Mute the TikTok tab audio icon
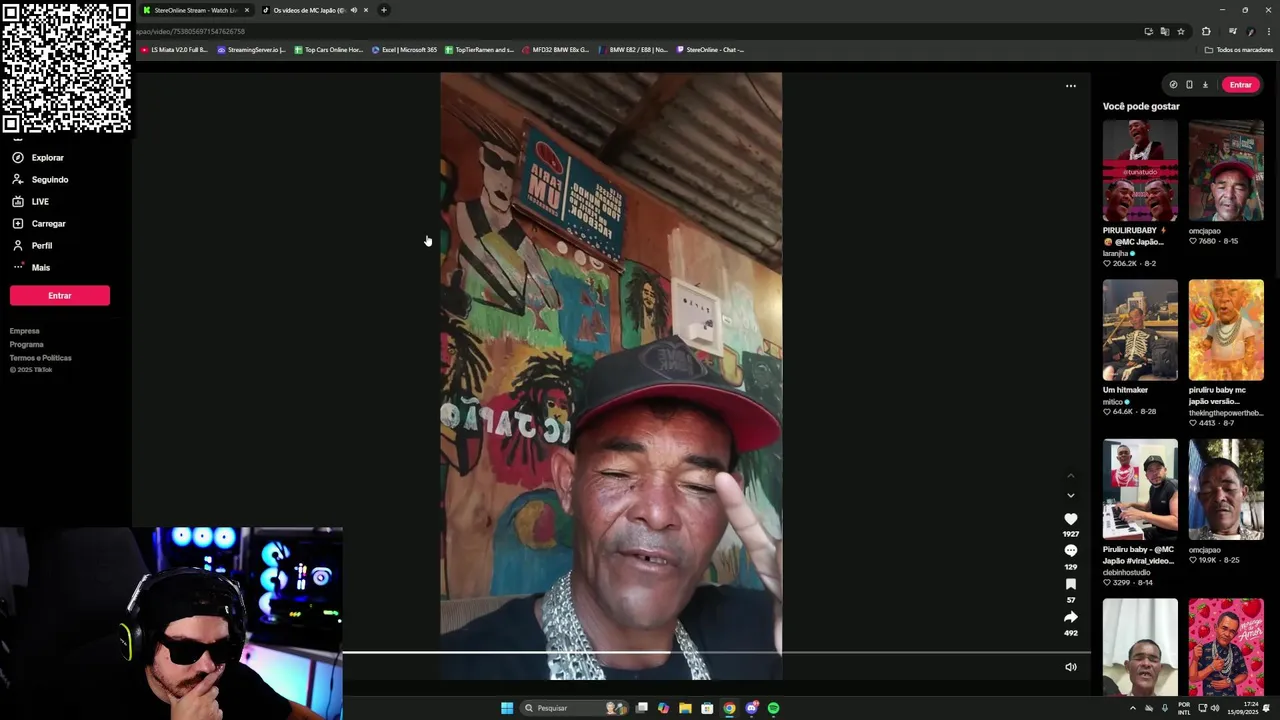 [354, 10]
